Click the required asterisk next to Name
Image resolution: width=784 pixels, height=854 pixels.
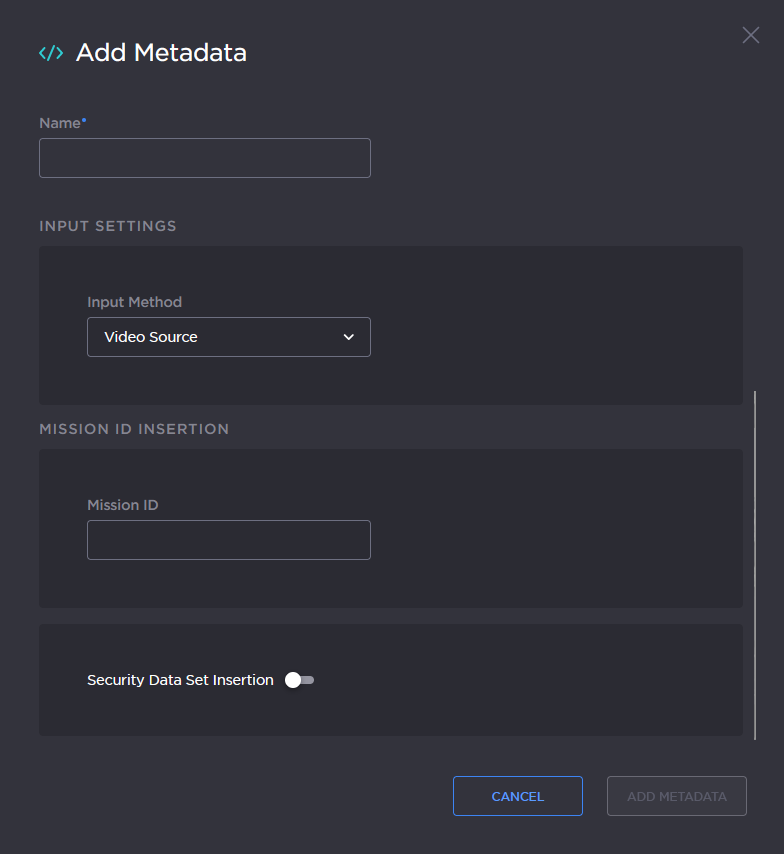coord(84,118)
